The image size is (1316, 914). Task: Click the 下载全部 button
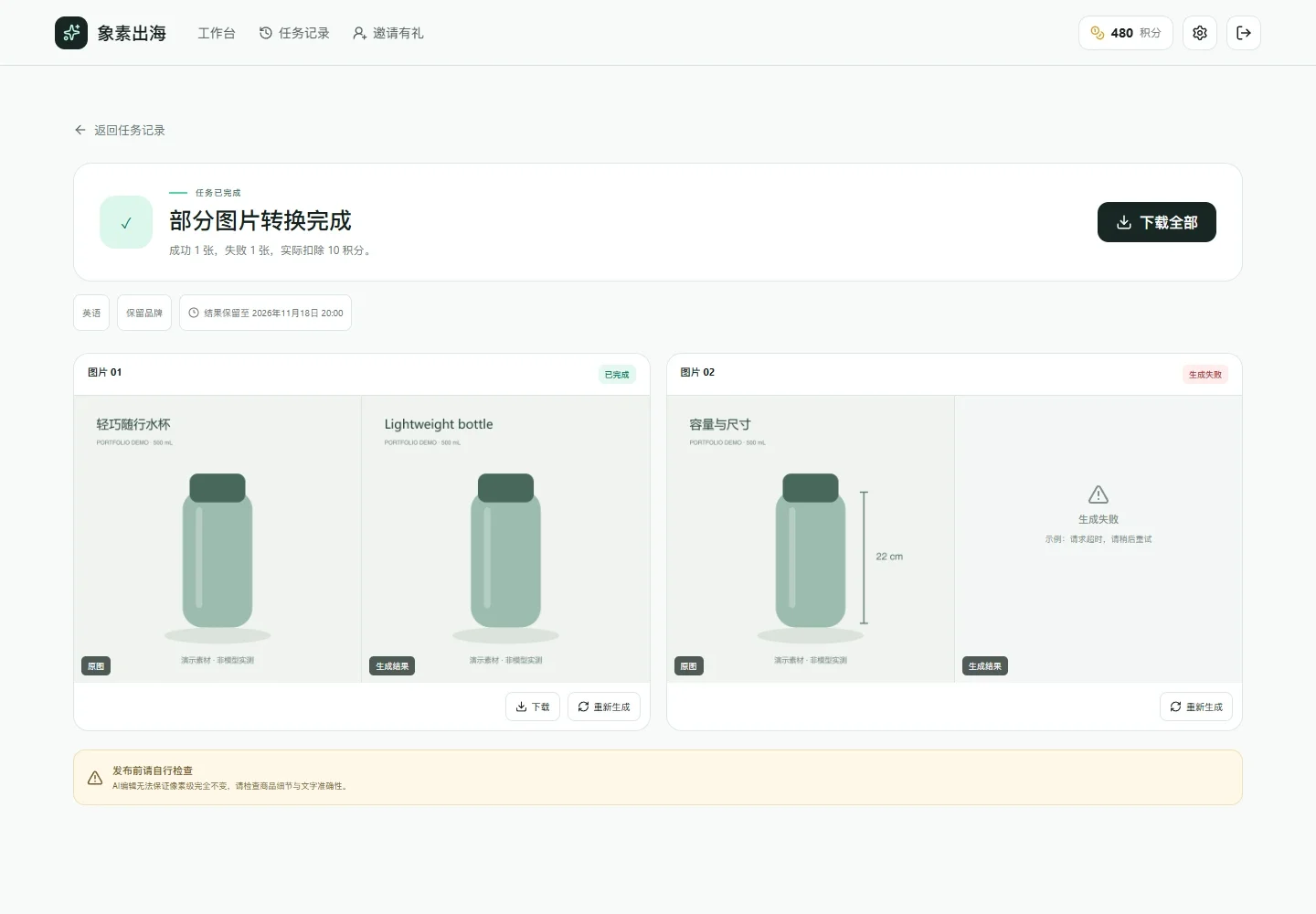click(1157, 222)
